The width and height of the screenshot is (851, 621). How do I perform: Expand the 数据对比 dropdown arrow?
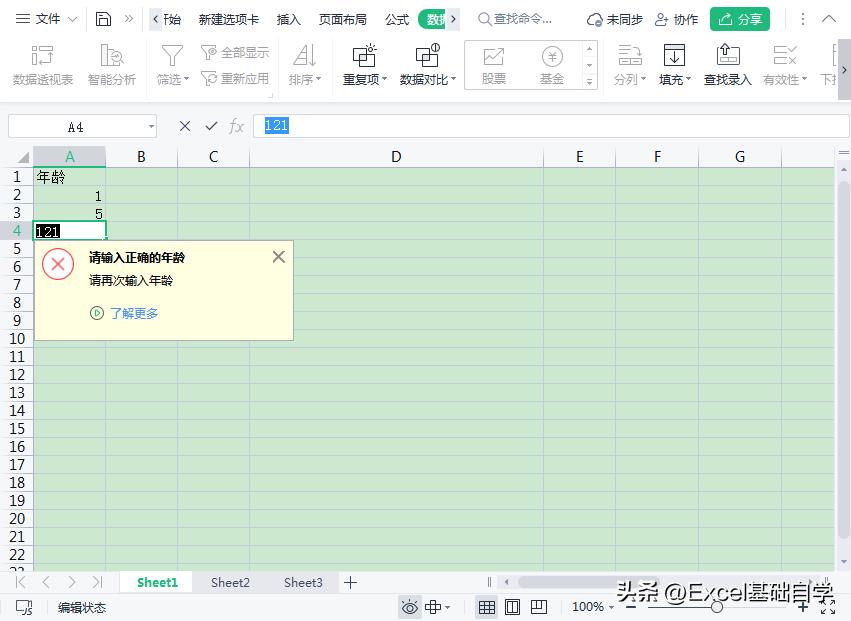pyautogui.click(x=454, y=79)
